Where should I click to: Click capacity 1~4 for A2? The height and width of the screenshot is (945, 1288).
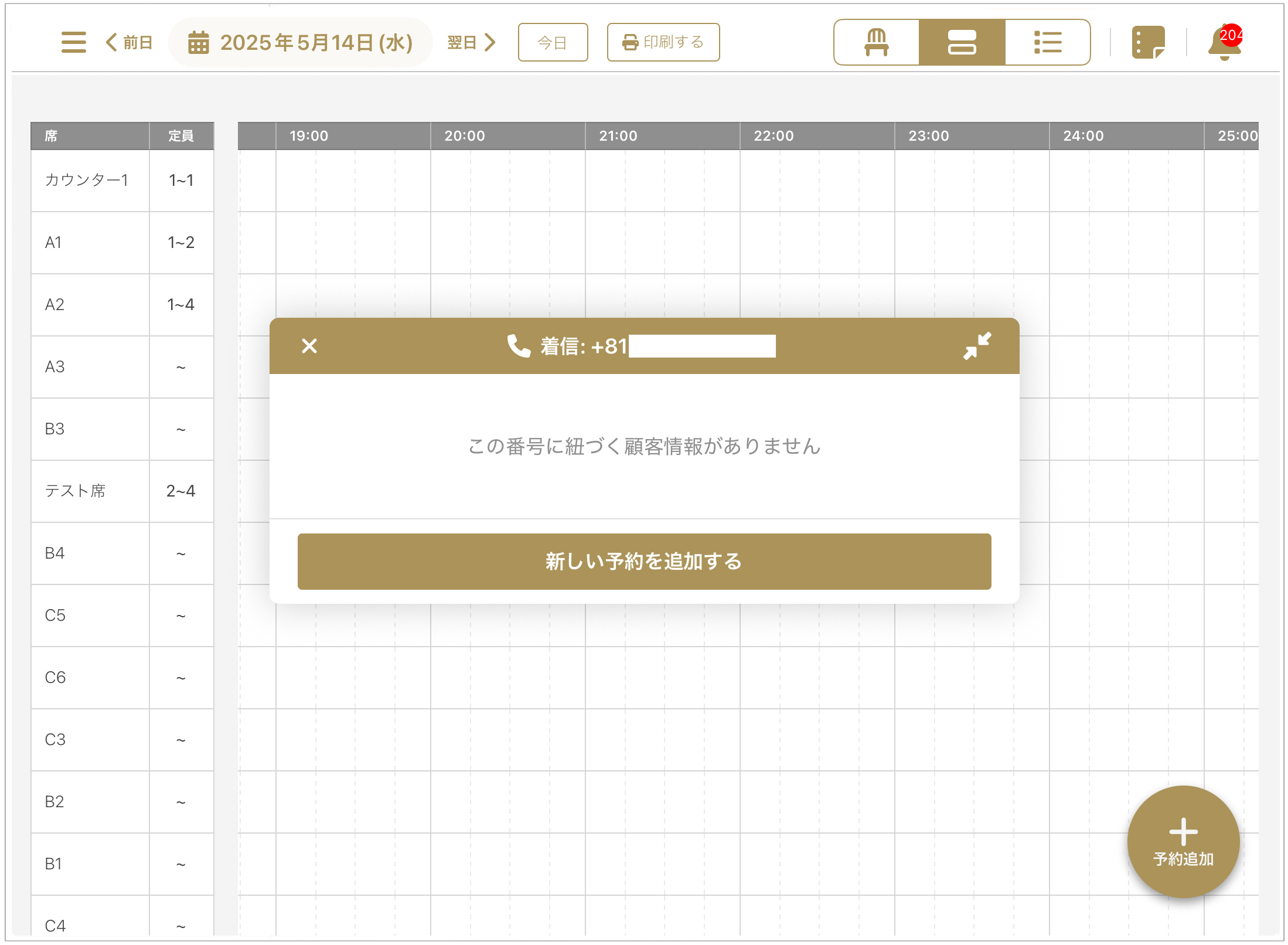point(181,305)
